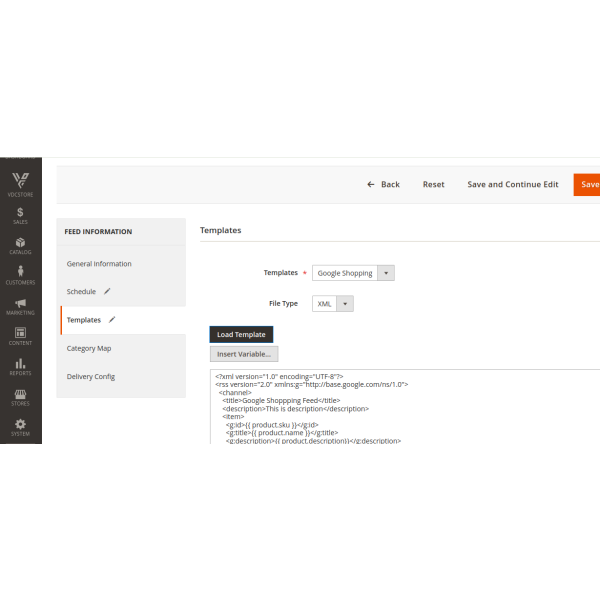
Task: Expand the Google Shopping templates dropdown
Action: tap(353, 273)
